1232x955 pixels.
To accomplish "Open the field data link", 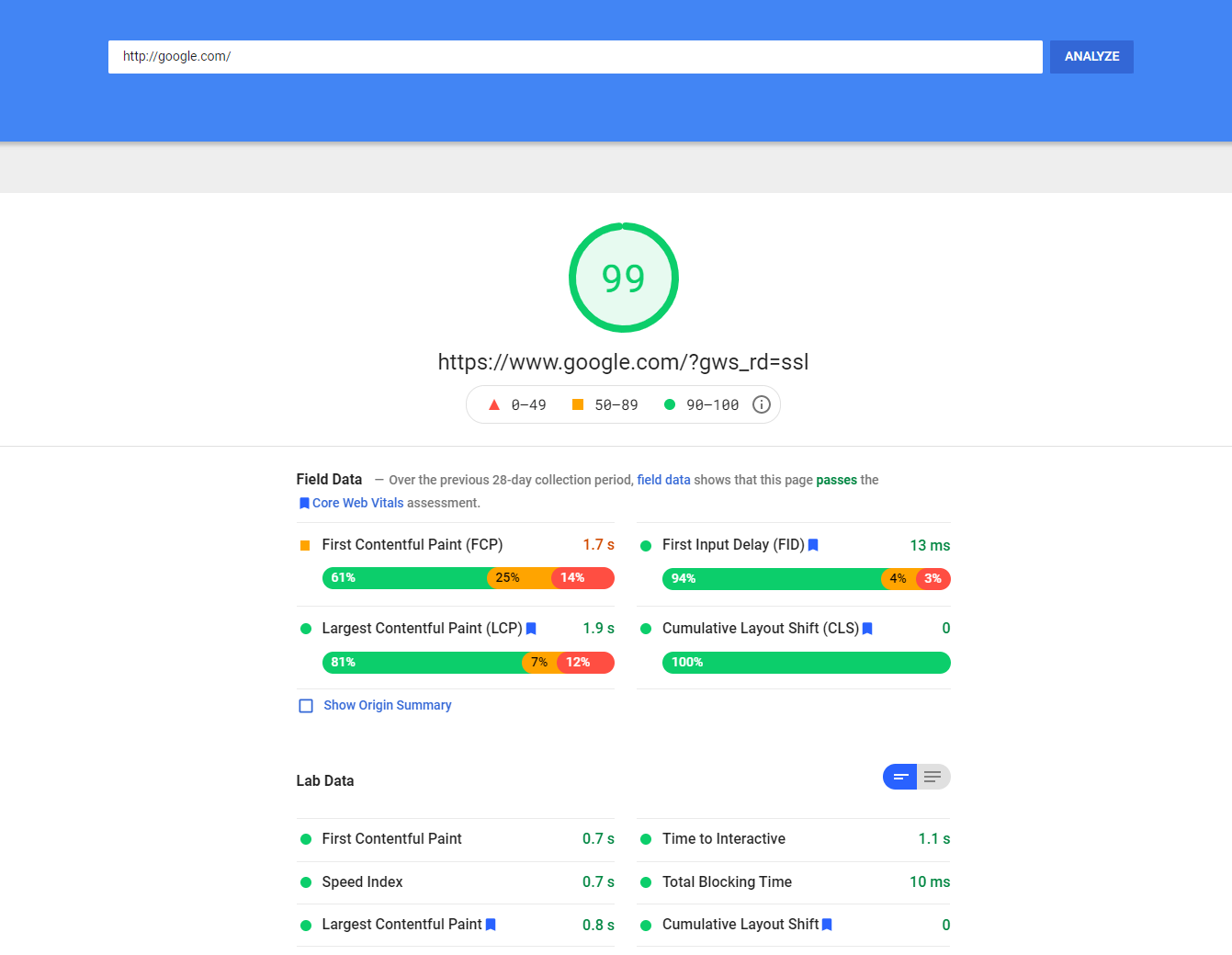I will [663, 480].
